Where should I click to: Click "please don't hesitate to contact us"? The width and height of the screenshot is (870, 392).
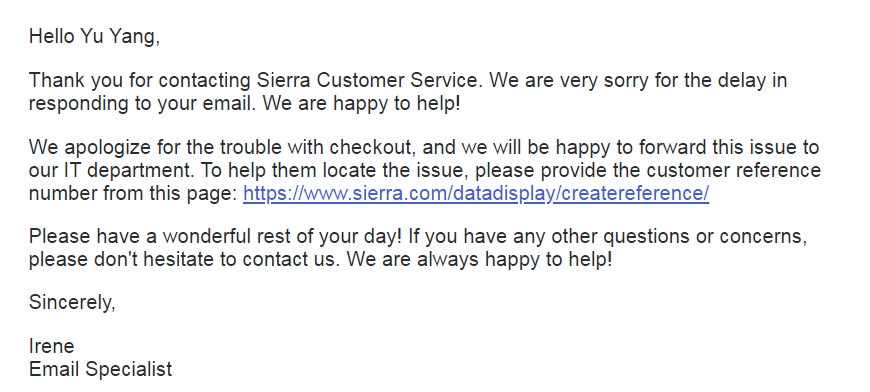point(184,259)
